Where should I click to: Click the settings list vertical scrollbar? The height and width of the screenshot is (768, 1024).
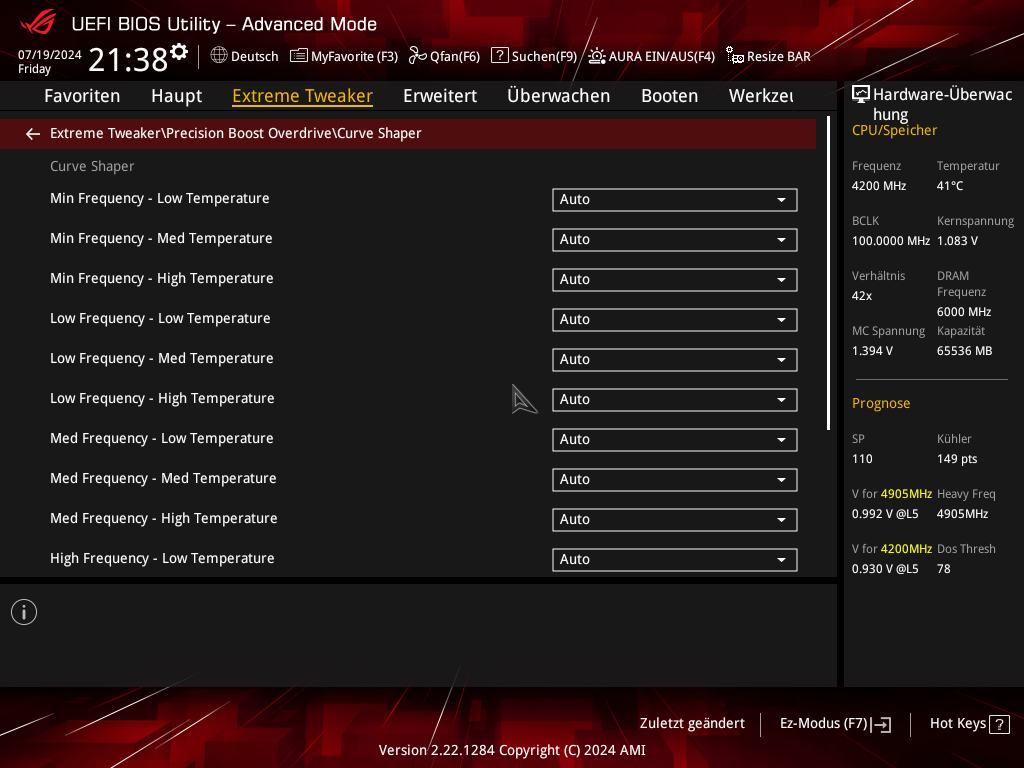click(829, 273)
